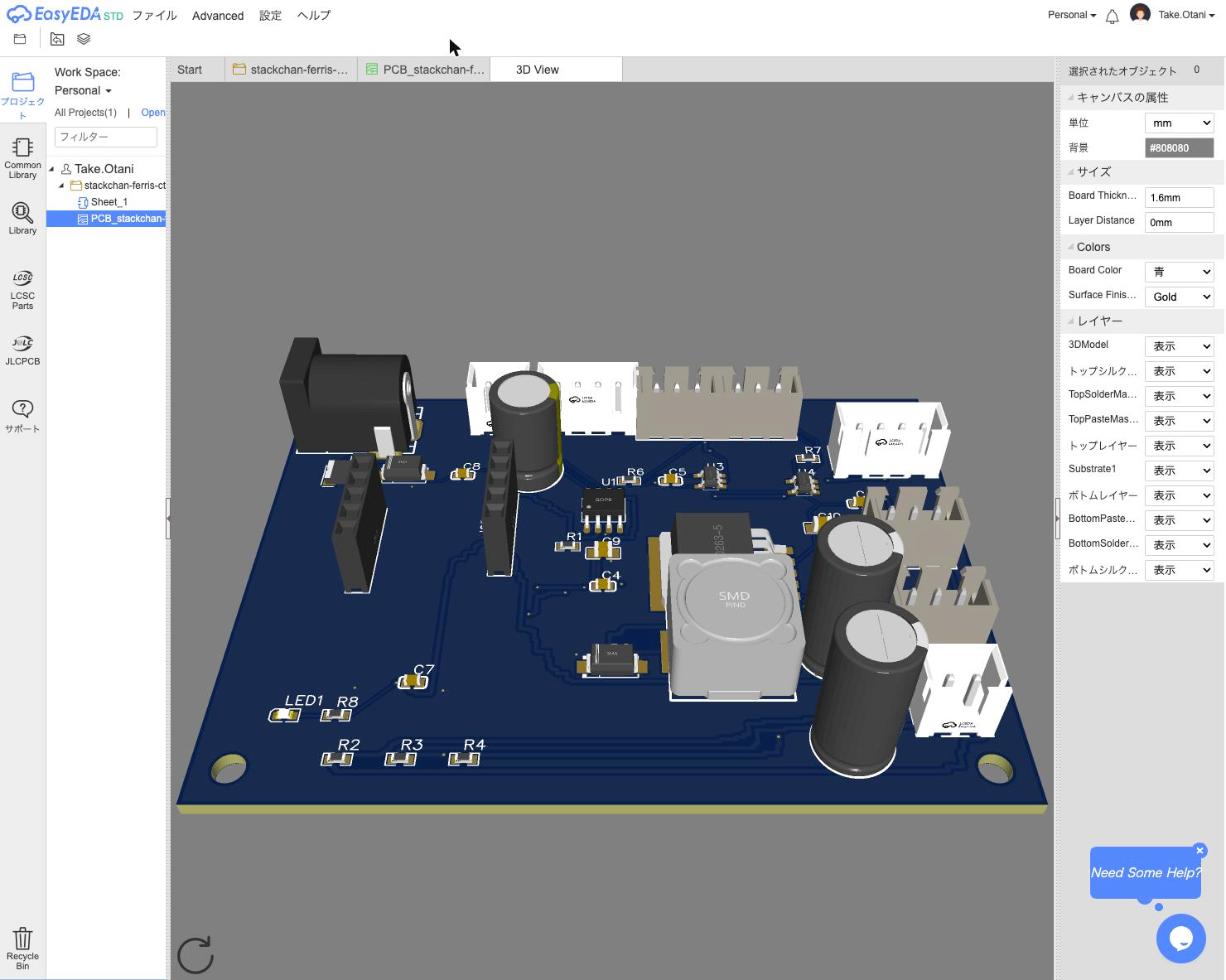The image size is (1226, 980).
Task: Close the Need Some Help popup
Action: [1200, 850]
